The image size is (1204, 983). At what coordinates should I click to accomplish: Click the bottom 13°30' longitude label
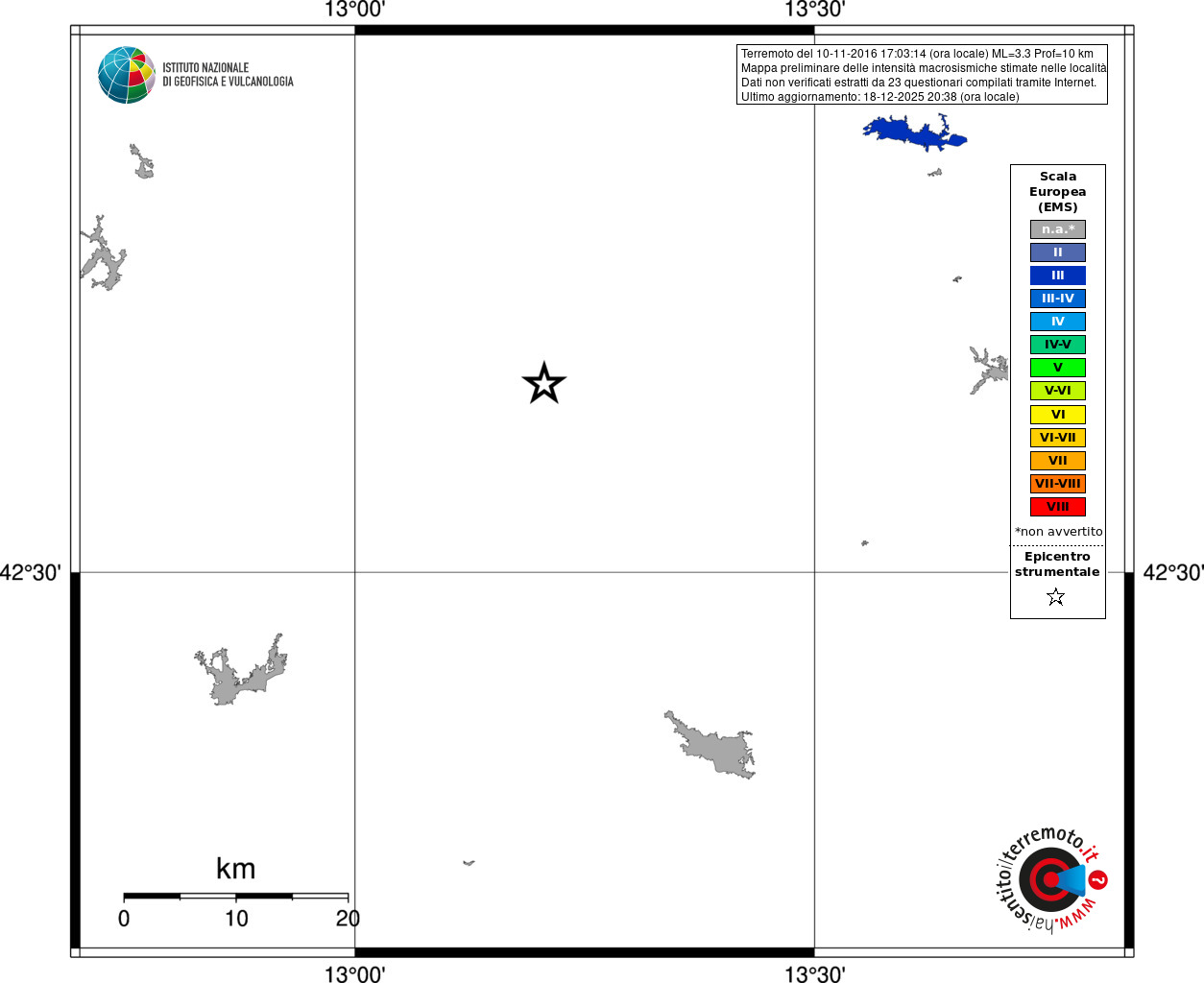click(814, 974)
